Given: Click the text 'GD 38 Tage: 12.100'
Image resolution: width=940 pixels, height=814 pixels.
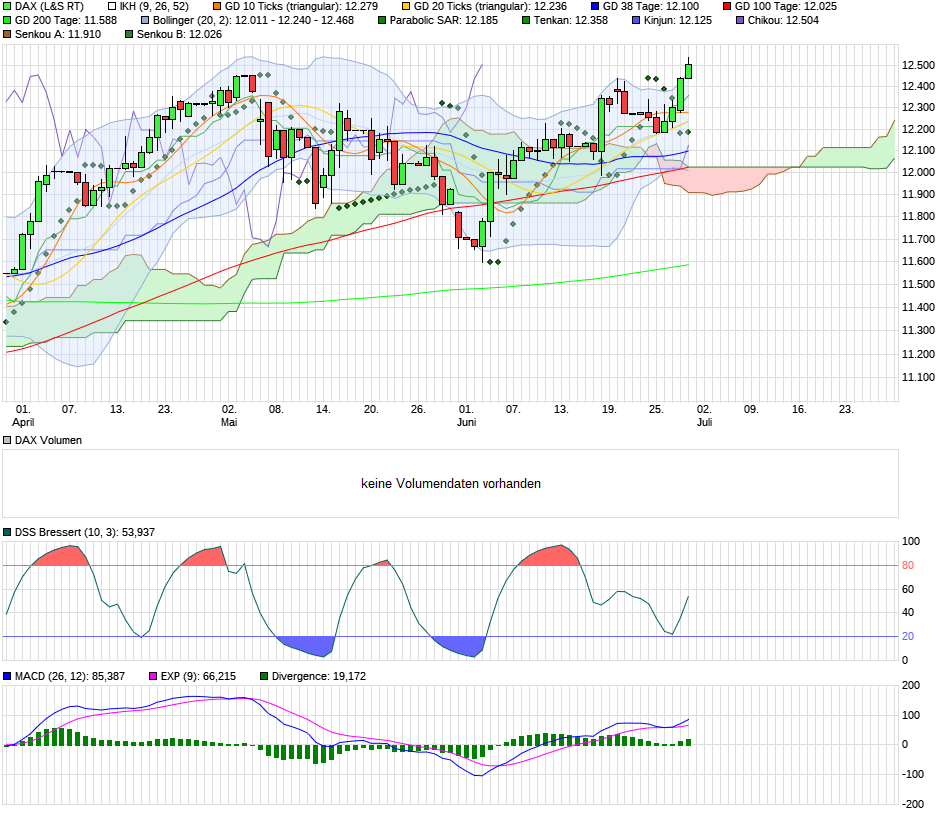Looking at the screenshot, I should click(x=650, y=7).
